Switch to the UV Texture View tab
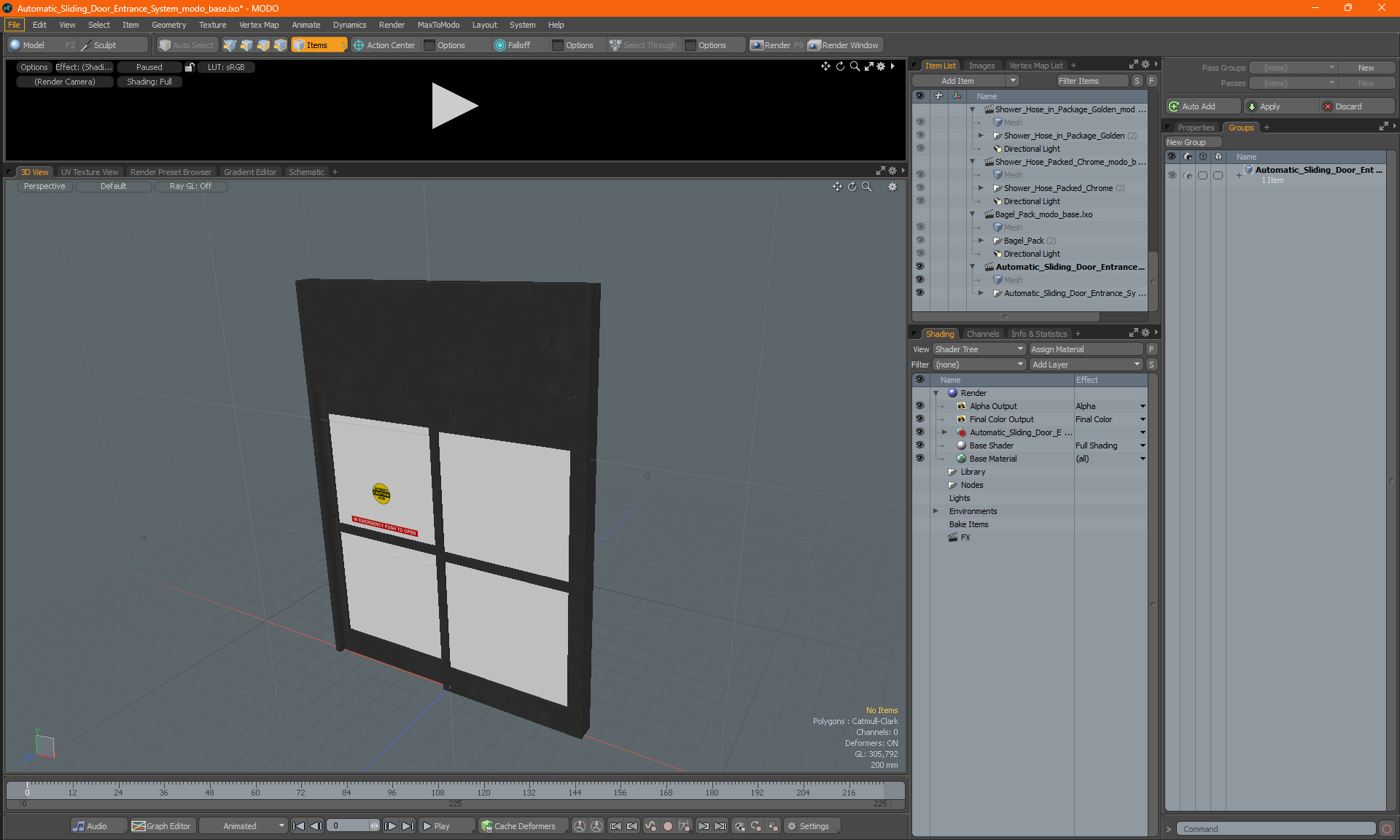The image size is (1400, 840). pyautogui.click(x=89, y=172)
